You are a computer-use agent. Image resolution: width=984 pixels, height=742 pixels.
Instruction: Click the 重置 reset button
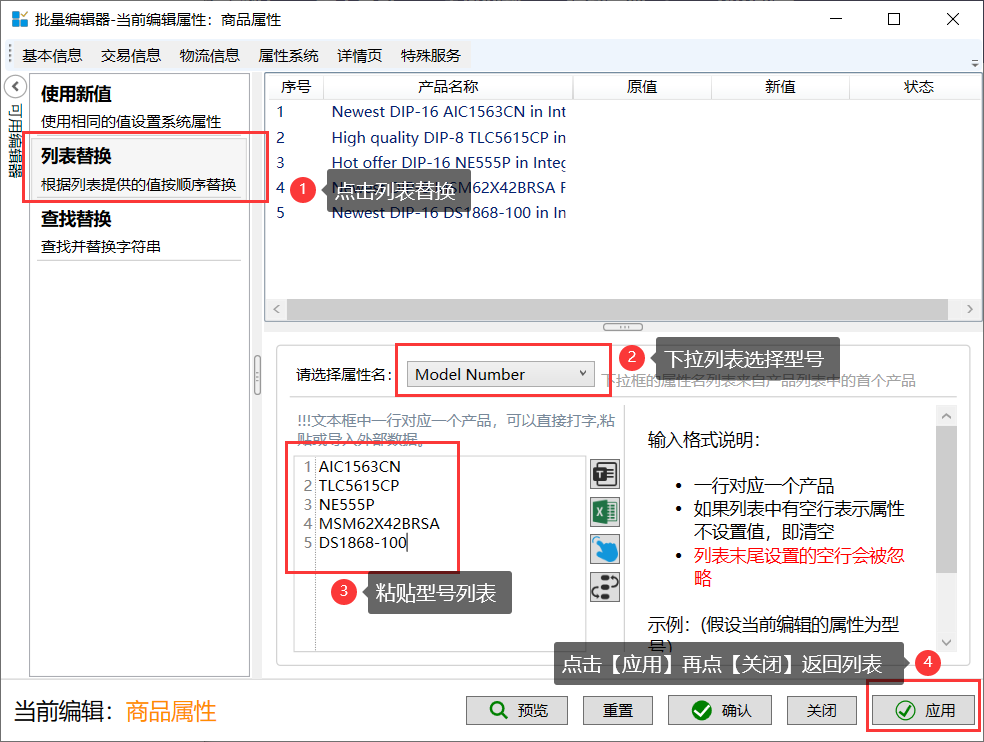tap(618, 710)
